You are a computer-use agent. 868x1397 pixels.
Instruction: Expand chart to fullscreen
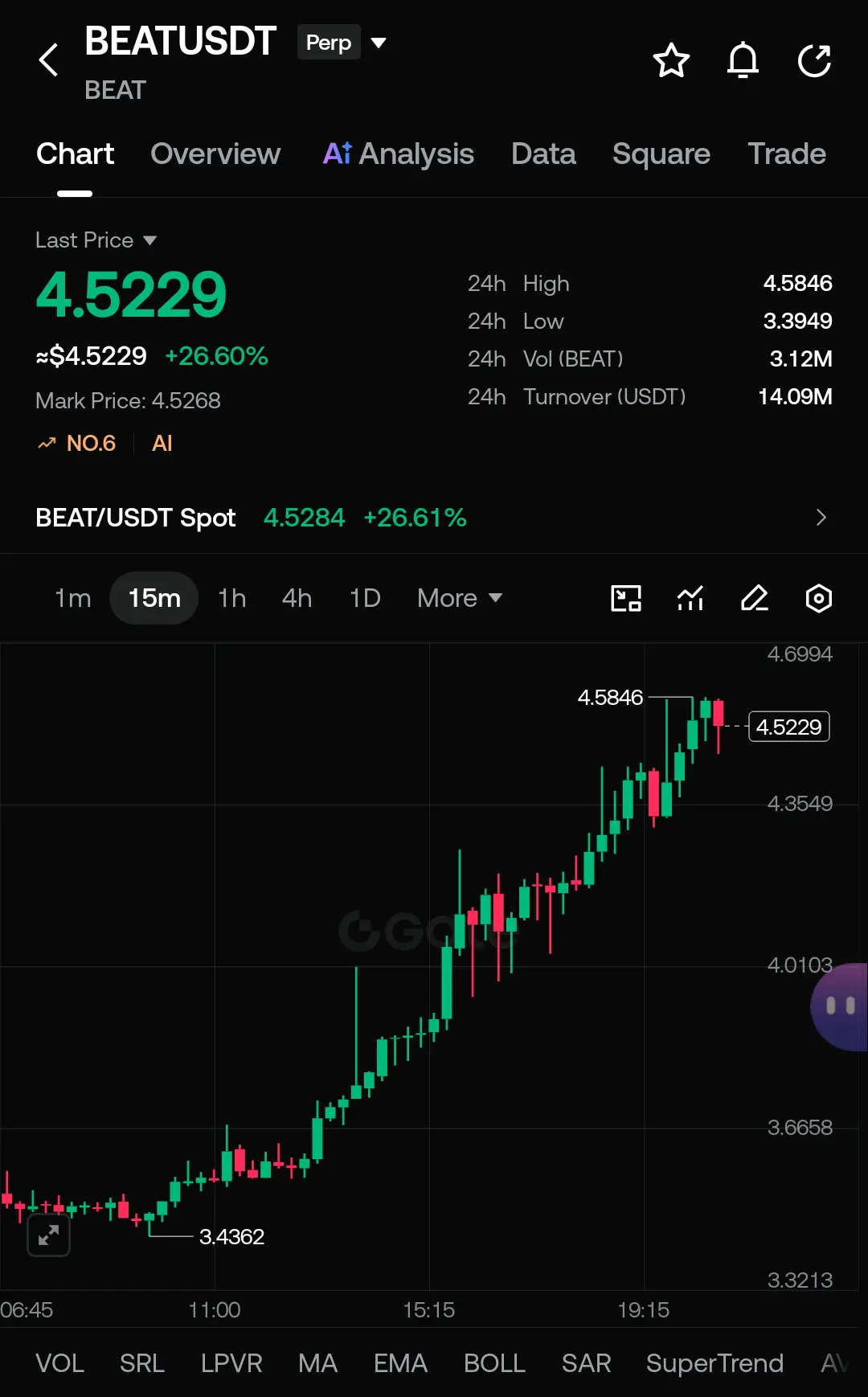pyautogui.click(x=48, y=1235)
